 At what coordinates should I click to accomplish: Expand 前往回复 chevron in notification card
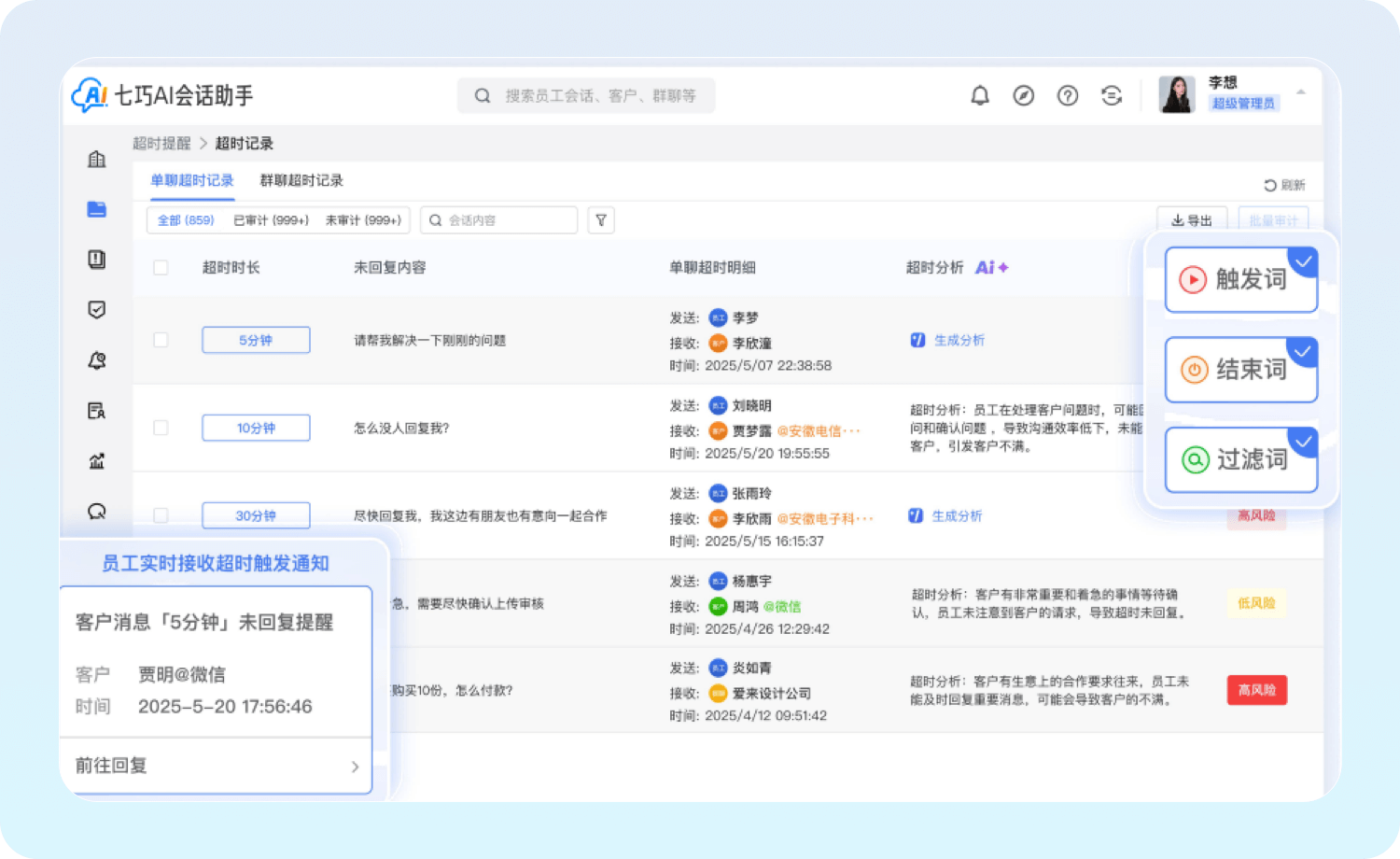355,767
